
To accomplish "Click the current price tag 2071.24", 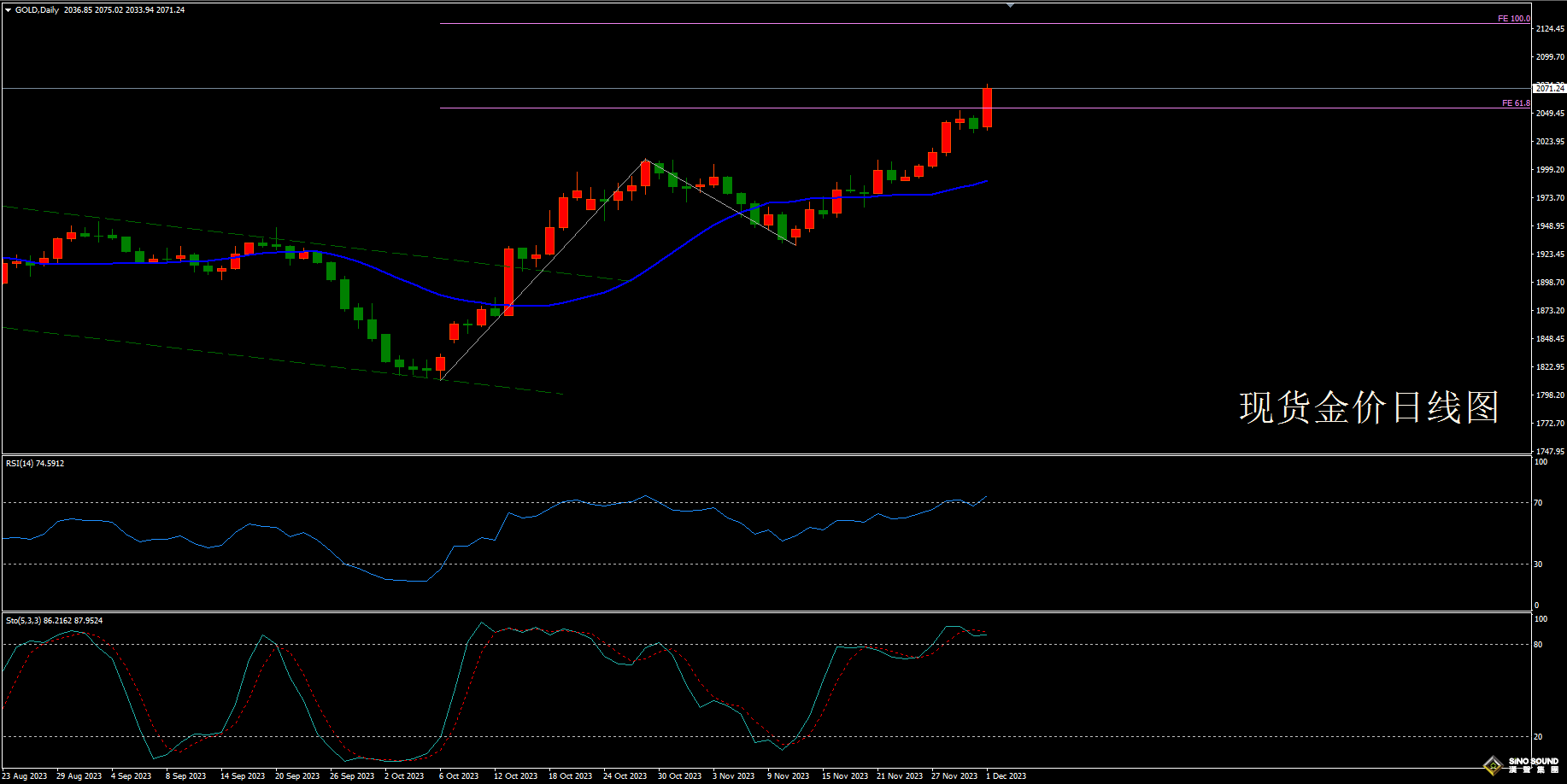I will click(x=1549, y=88).
